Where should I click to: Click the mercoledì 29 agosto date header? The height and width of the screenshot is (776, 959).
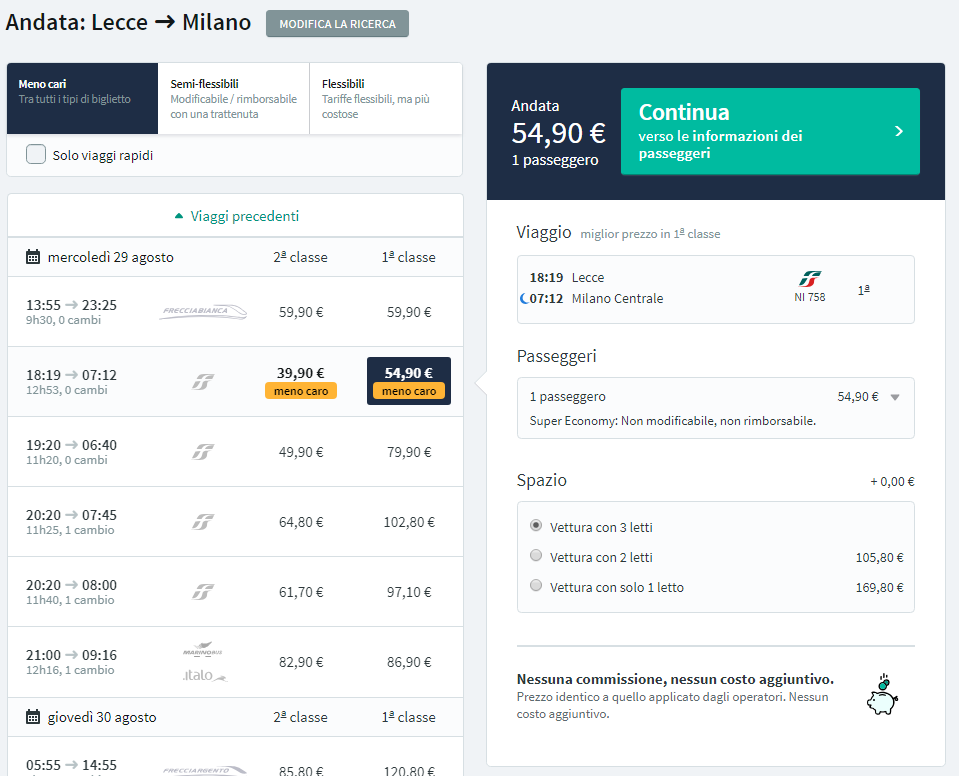click(x=110, y=257)
